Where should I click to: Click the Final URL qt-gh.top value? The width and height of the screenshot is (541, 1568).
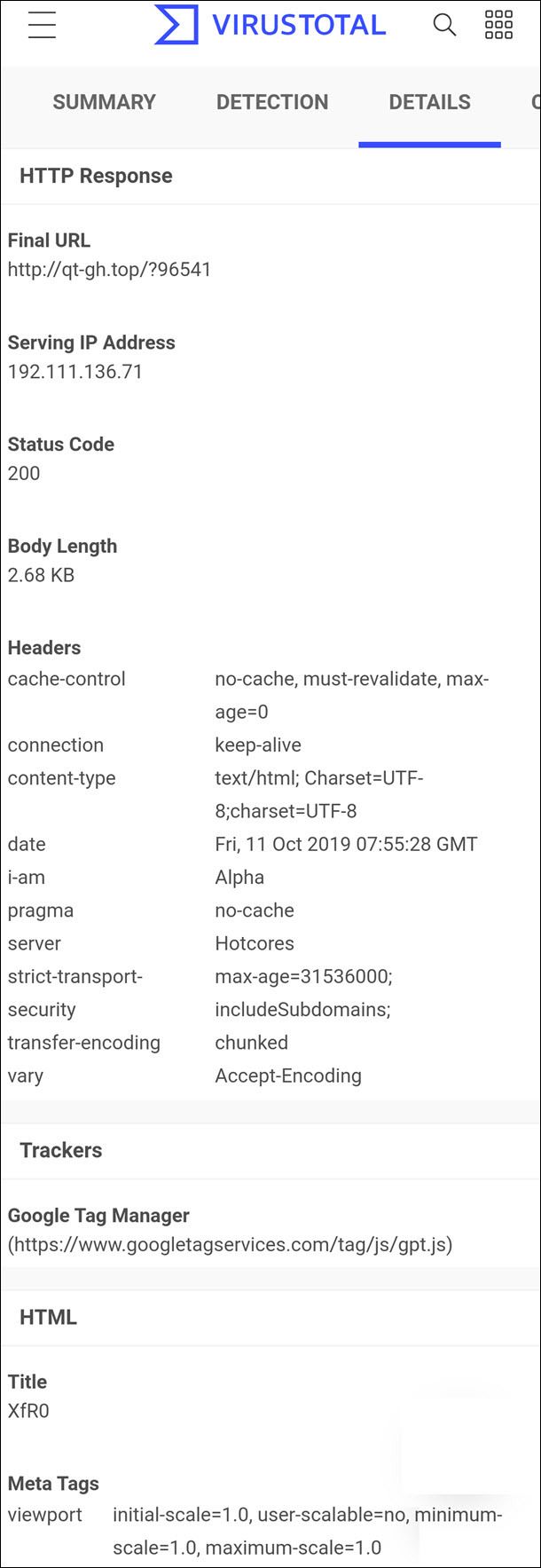click(x=110, y=270)
